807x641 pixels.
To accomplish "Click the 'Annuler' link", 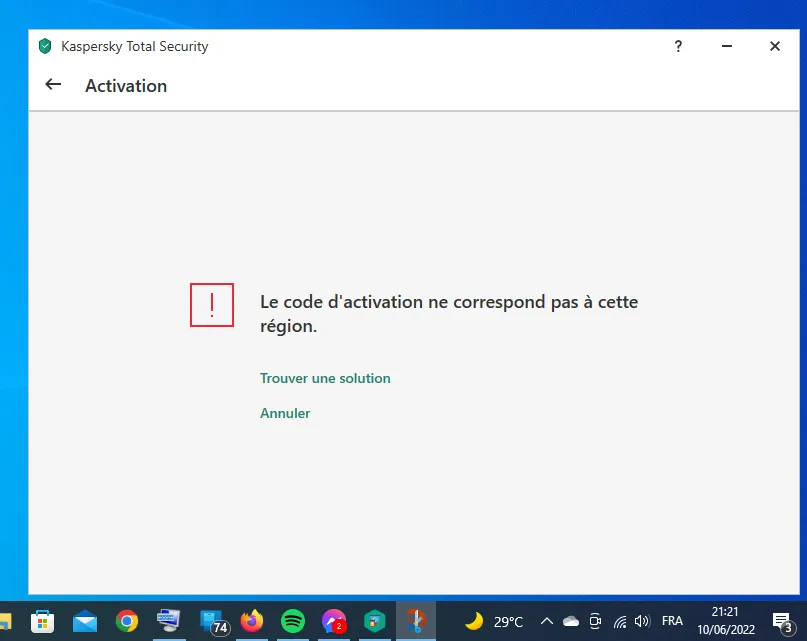I will pyautogui.click(x=285, y=413).
